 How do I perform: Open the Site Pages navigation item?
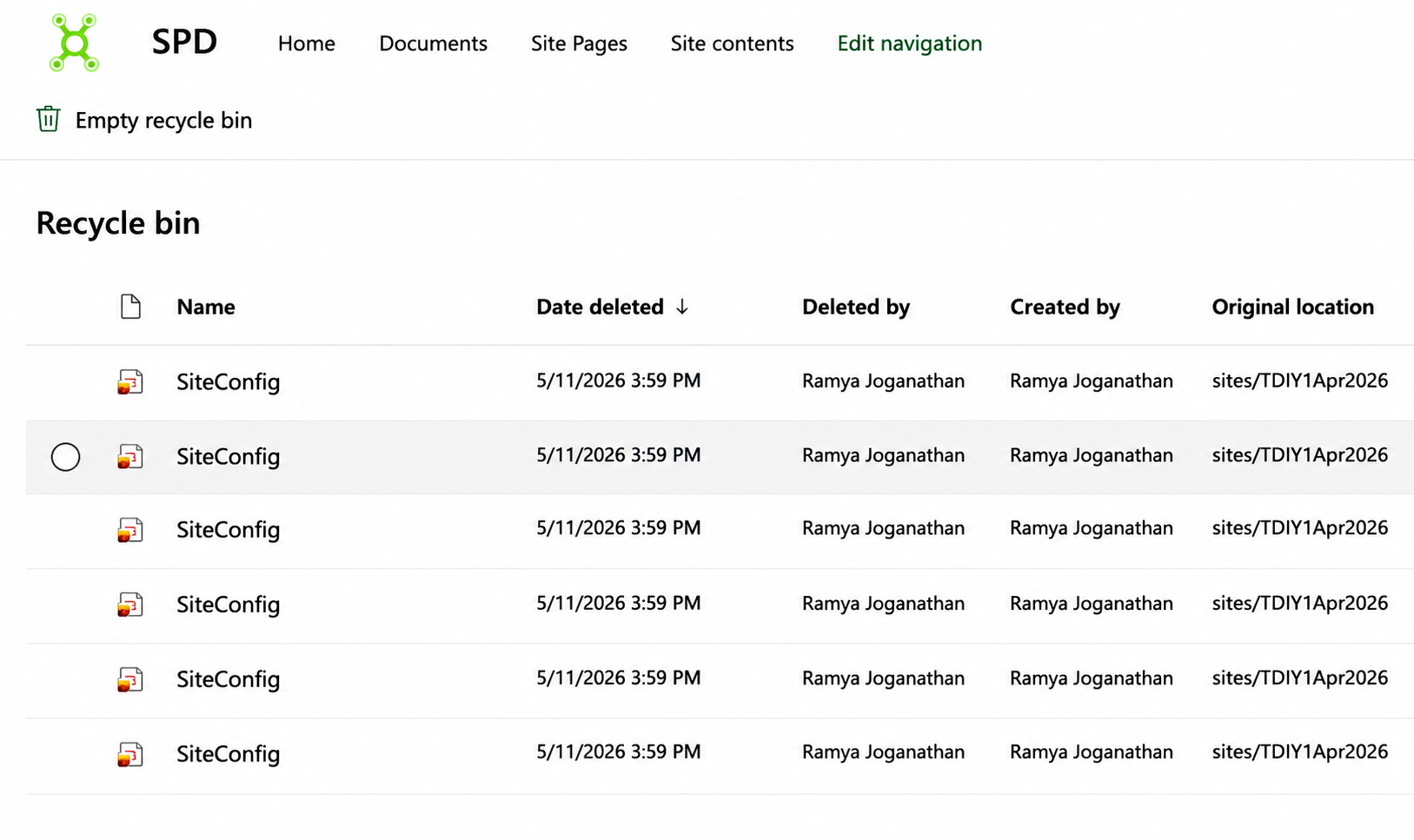[x=579, y=43]
